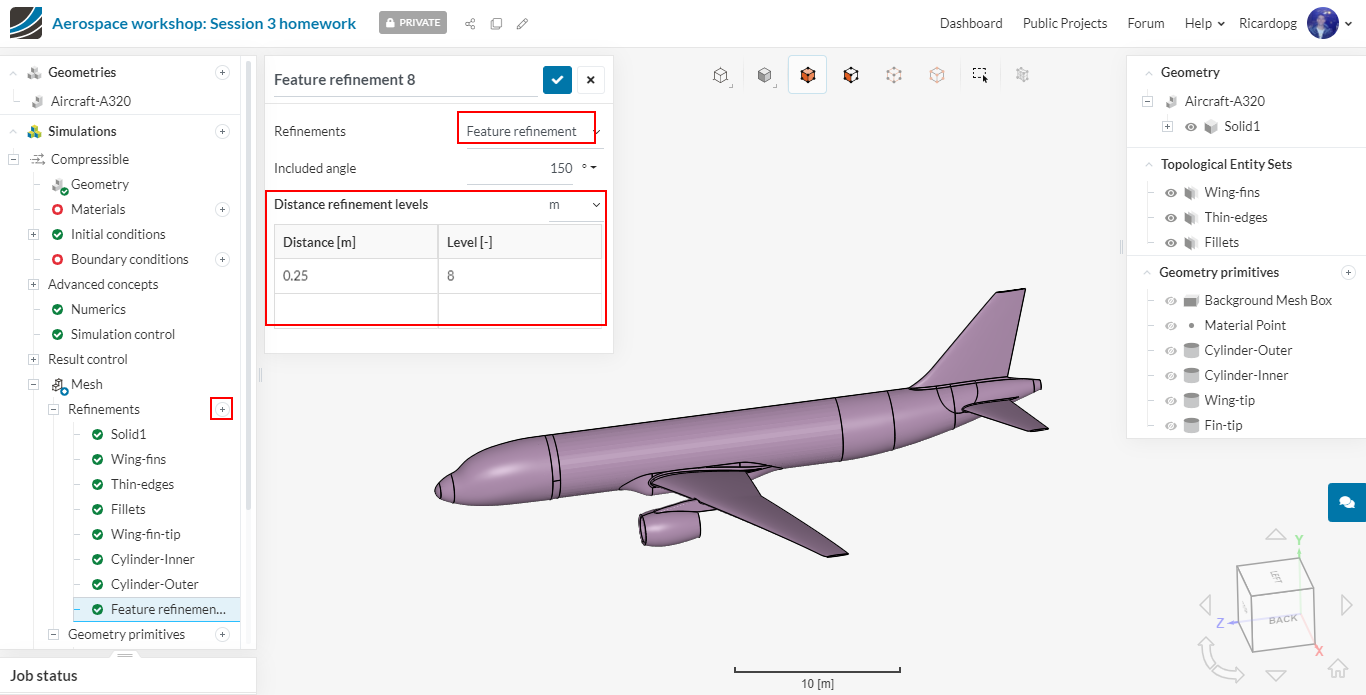The image size is (1366, 695).
Task: Open the included angle unit dropdown
Action: 589,168
